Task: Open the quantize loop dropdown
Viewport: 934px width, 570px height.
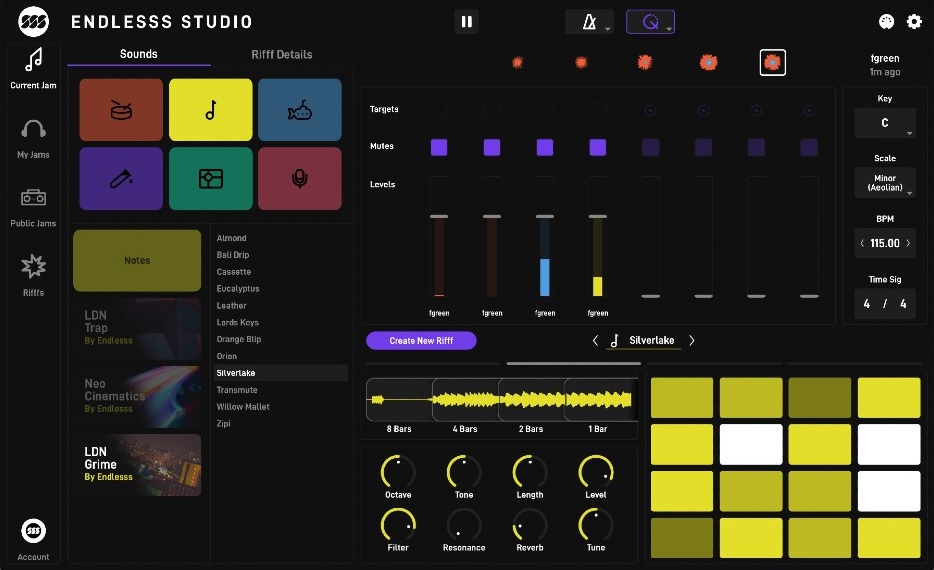Action: 650,22
